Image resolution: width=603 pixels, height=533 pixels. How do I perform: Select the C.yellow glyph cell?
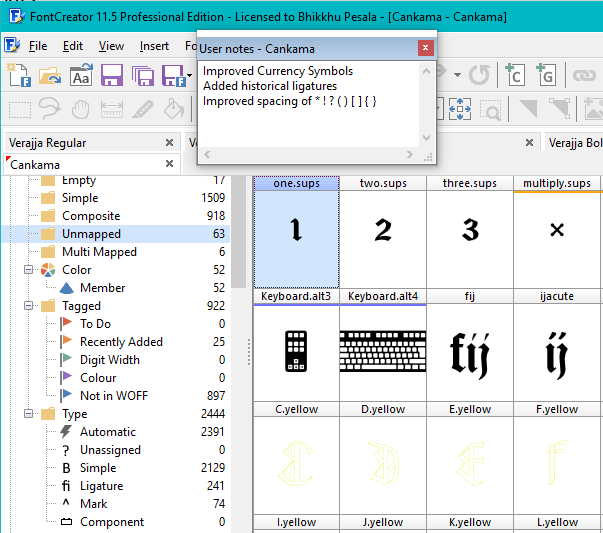click(x=296, y=458)
